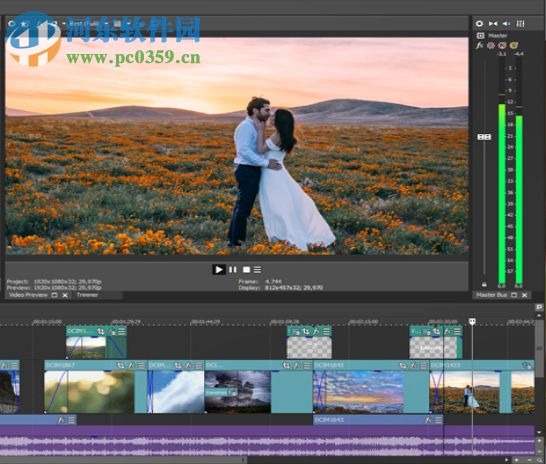This screenshot has width=546, height=464.
Task: Click insert bus icon beside Master label
Action: (480, 36)
